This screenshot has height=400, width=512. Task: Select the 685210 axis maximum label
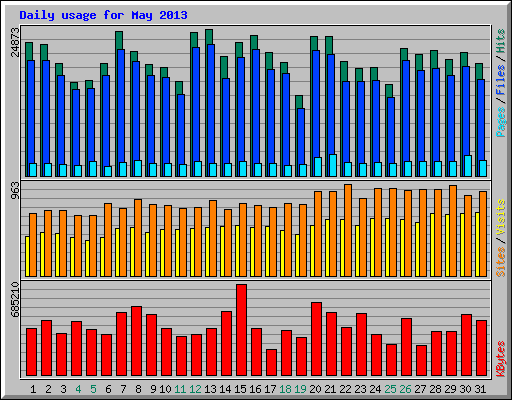(x=15, y=300)
